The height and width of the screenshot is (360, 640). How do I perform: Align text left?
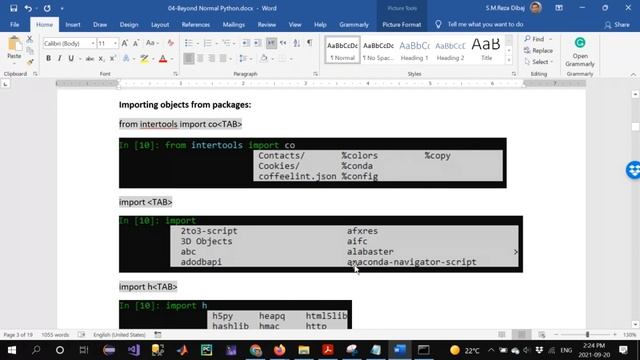click(x=189, y=59)
